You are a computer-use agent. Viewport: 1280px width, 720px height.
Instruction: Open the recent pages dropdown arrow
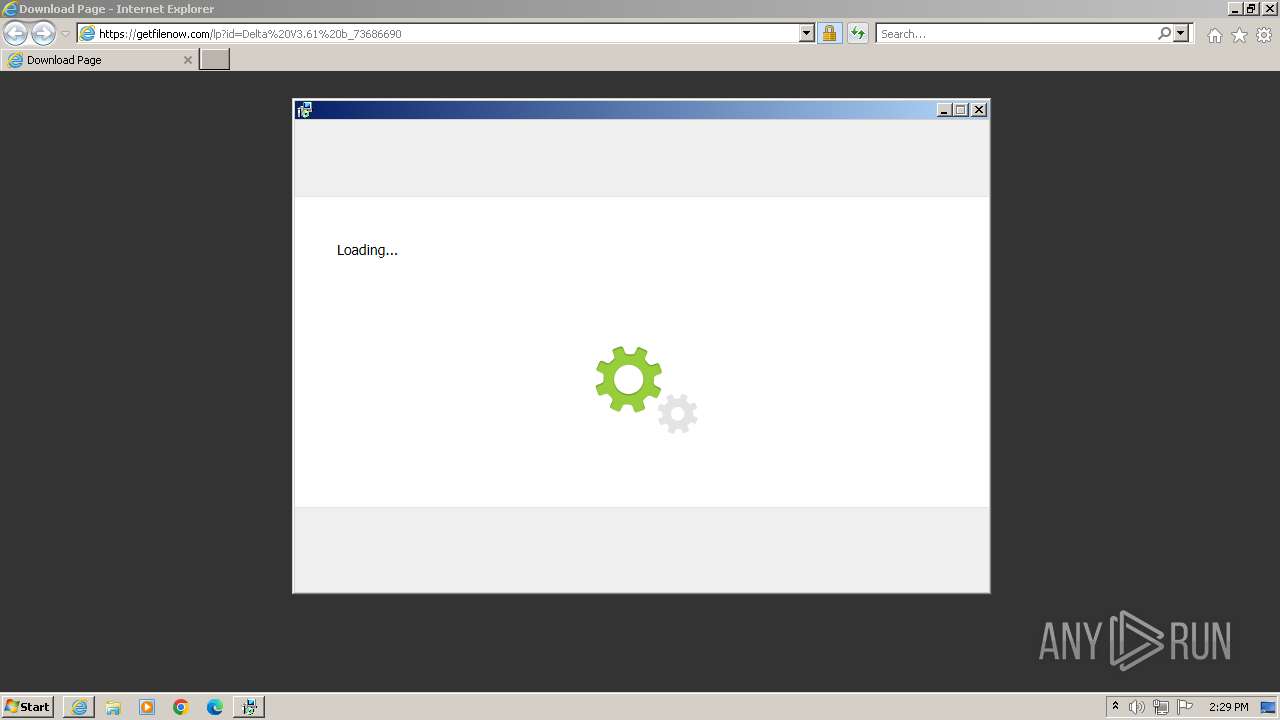click(65, 34)
